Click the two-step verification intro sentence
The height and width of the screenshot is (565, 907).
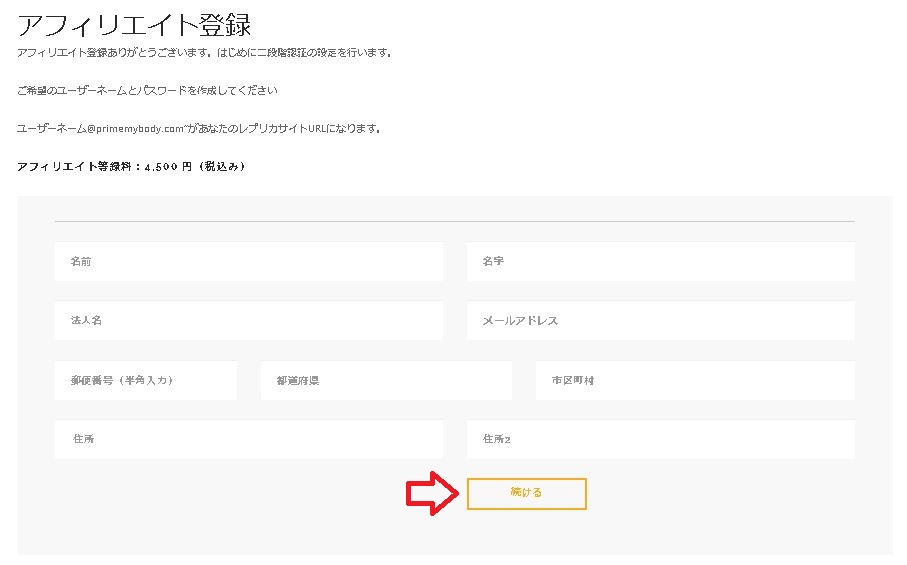(x=205, y=52)
